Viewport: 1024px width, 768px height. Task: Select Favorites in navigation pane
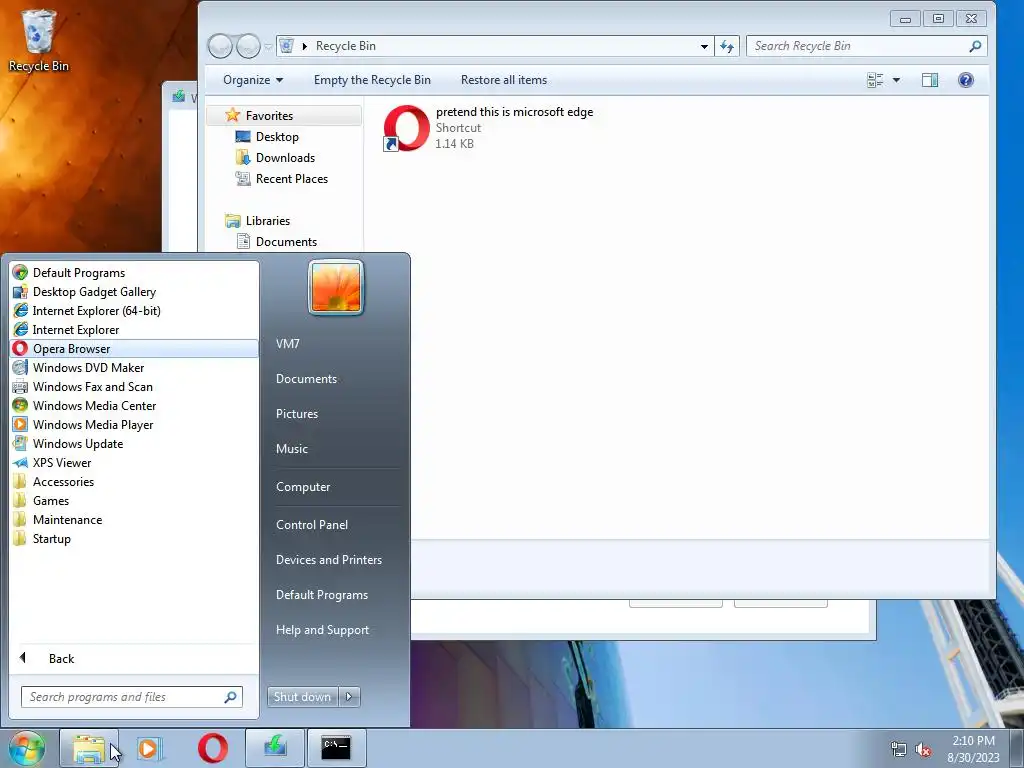(284, 116)
